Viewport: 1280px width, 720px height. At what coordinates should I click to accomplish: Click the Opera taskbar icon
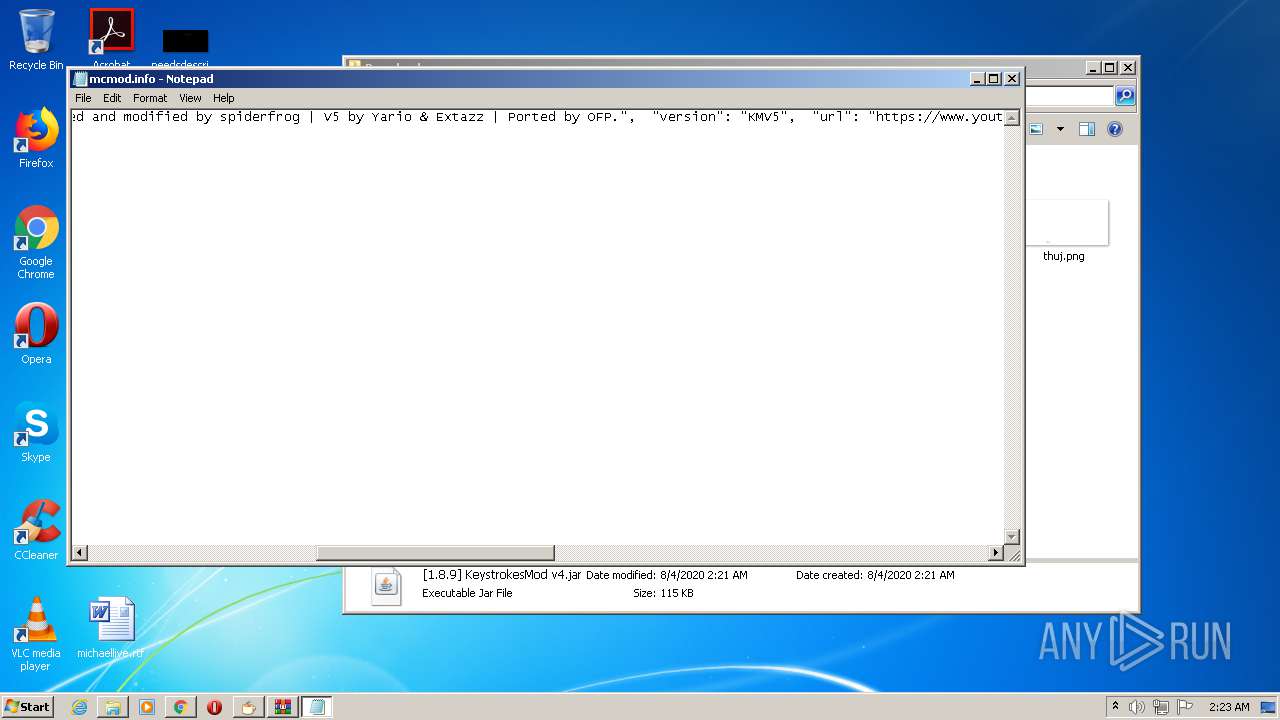pyautogui.click(x=215, y=707)
